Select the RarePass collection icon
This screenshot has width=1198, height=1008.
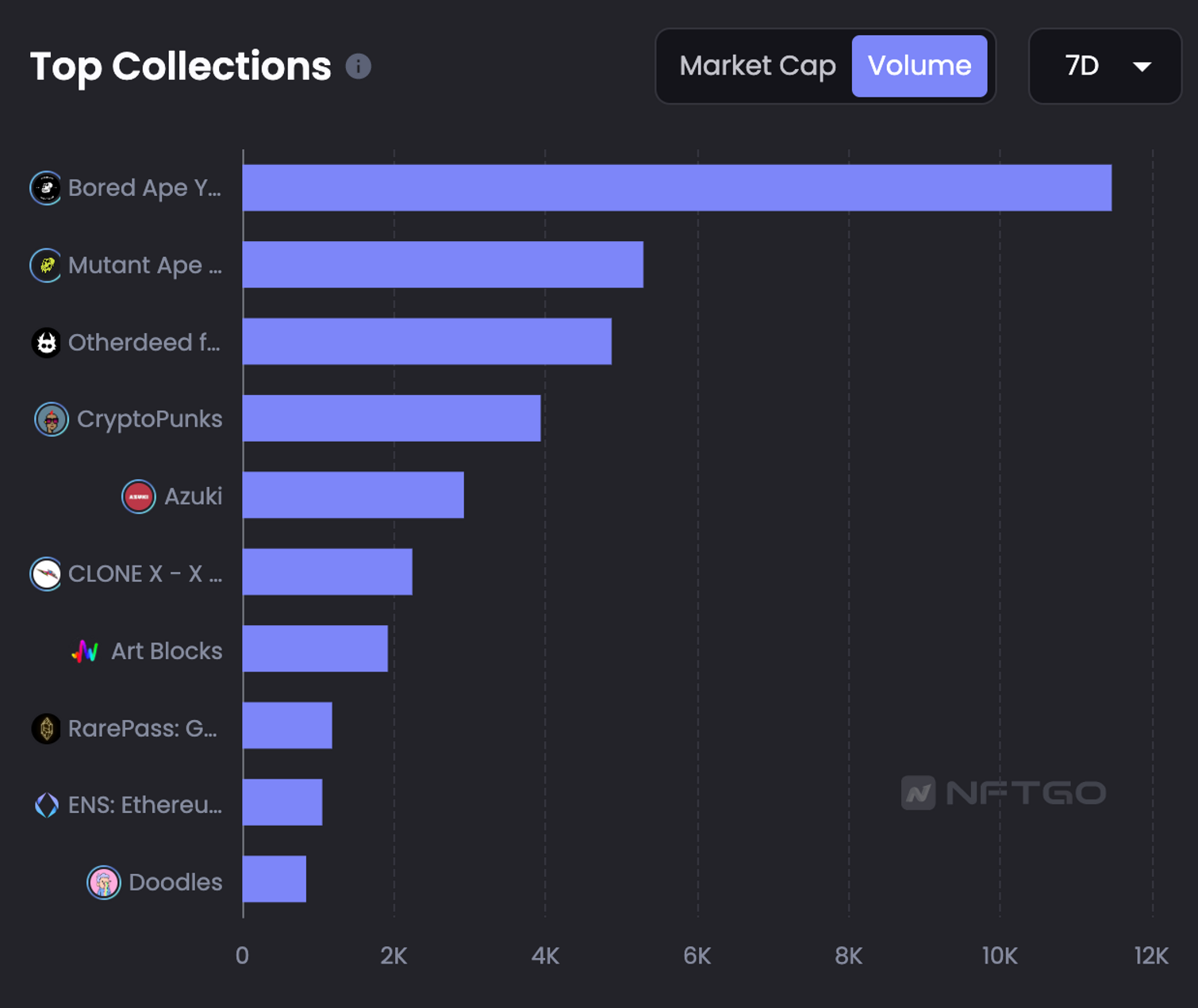[x=46, y=728]
